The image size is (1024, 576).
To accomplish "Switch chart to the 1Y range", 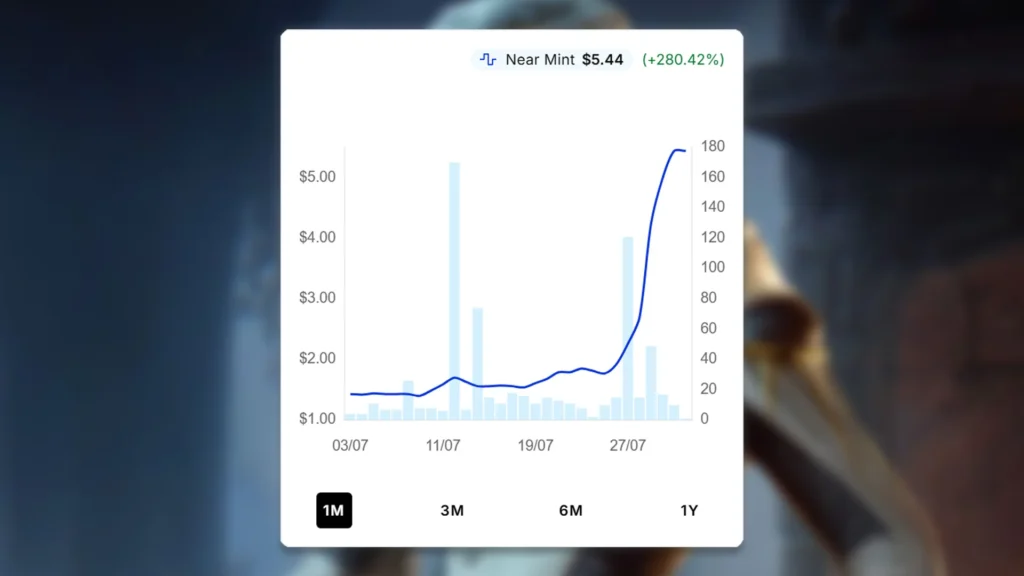I will click(689, 511).
